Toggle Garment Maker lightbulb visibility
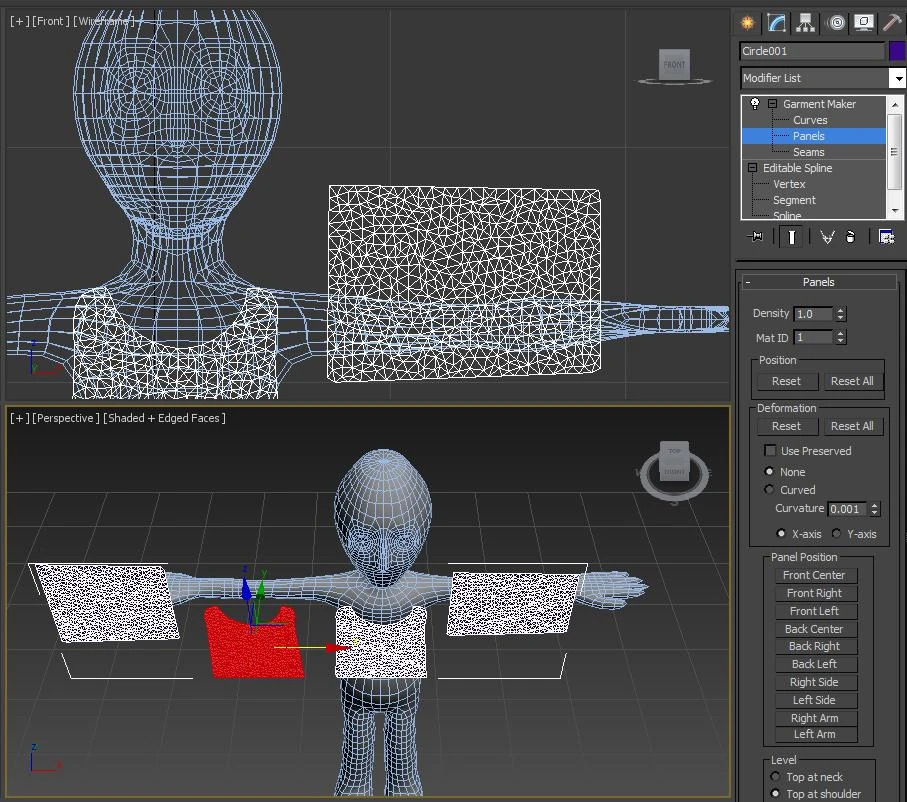 coord(755,104)
